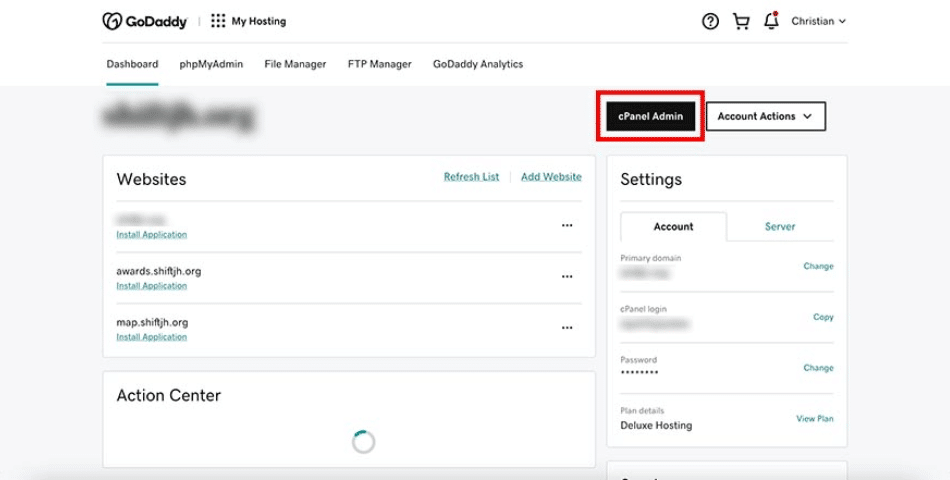Go to the FTP Manager tab
Image resolution: width=950 pixels, height=480 pixels.
(379, 64)
